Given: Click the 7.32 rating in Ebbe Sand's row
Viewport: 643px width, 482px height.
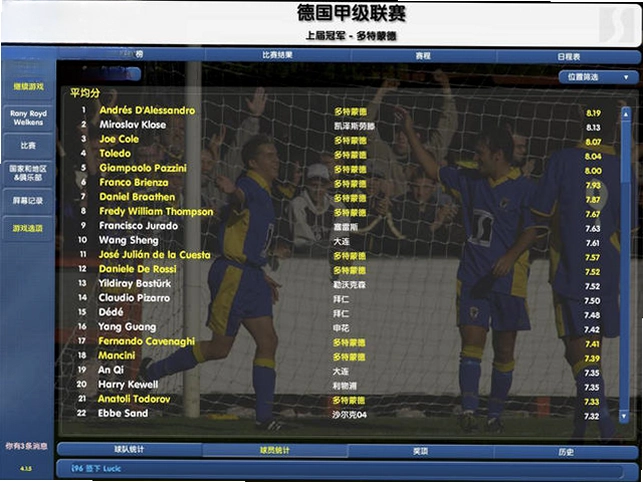Looking at the screenshot, I should pyautogui.click(x=591, y=416).
